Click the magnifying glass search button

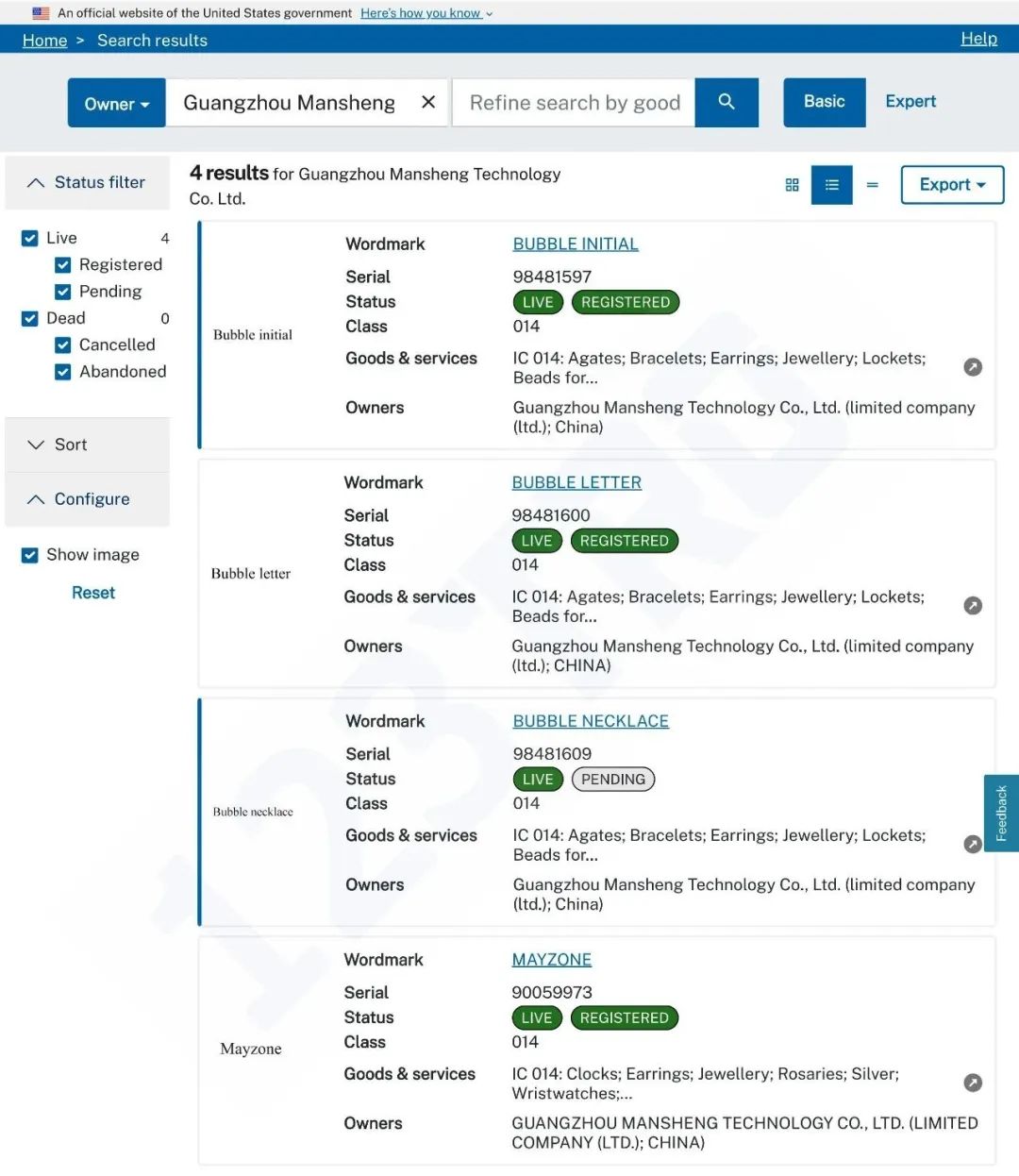pos(727,102)
